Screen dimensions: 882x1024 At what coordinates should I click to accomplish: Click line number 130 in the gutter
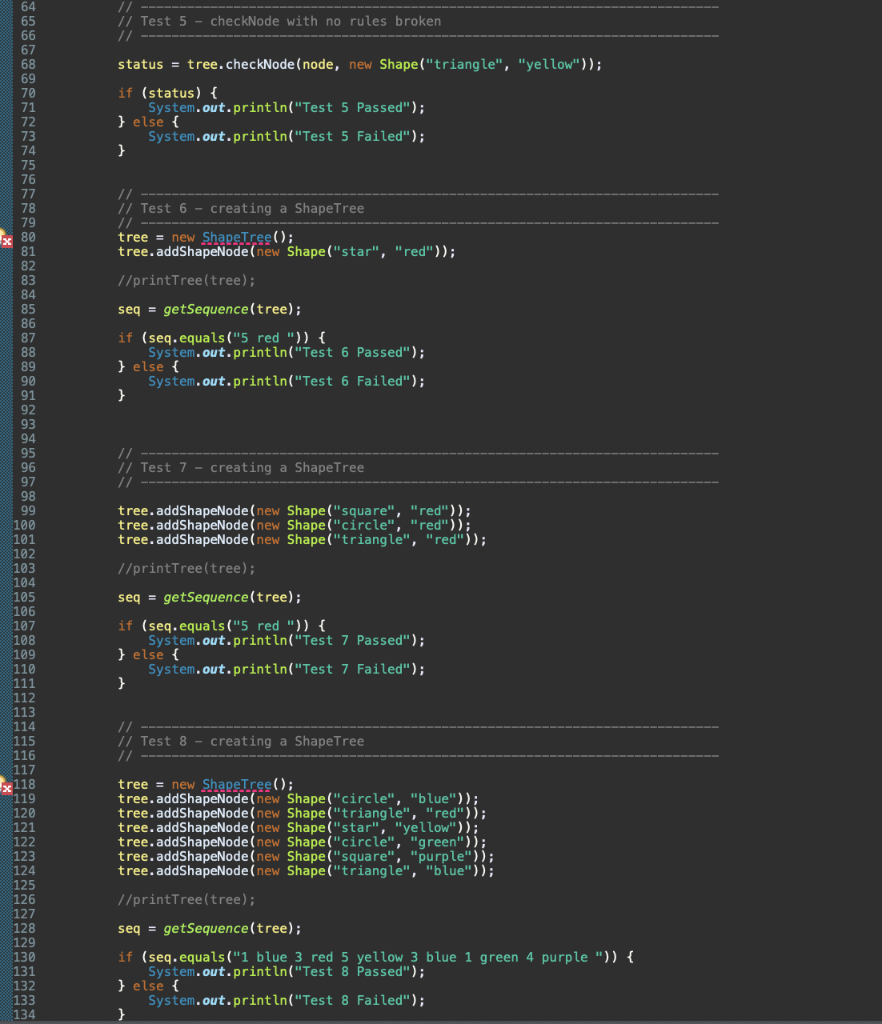[27, 957]
